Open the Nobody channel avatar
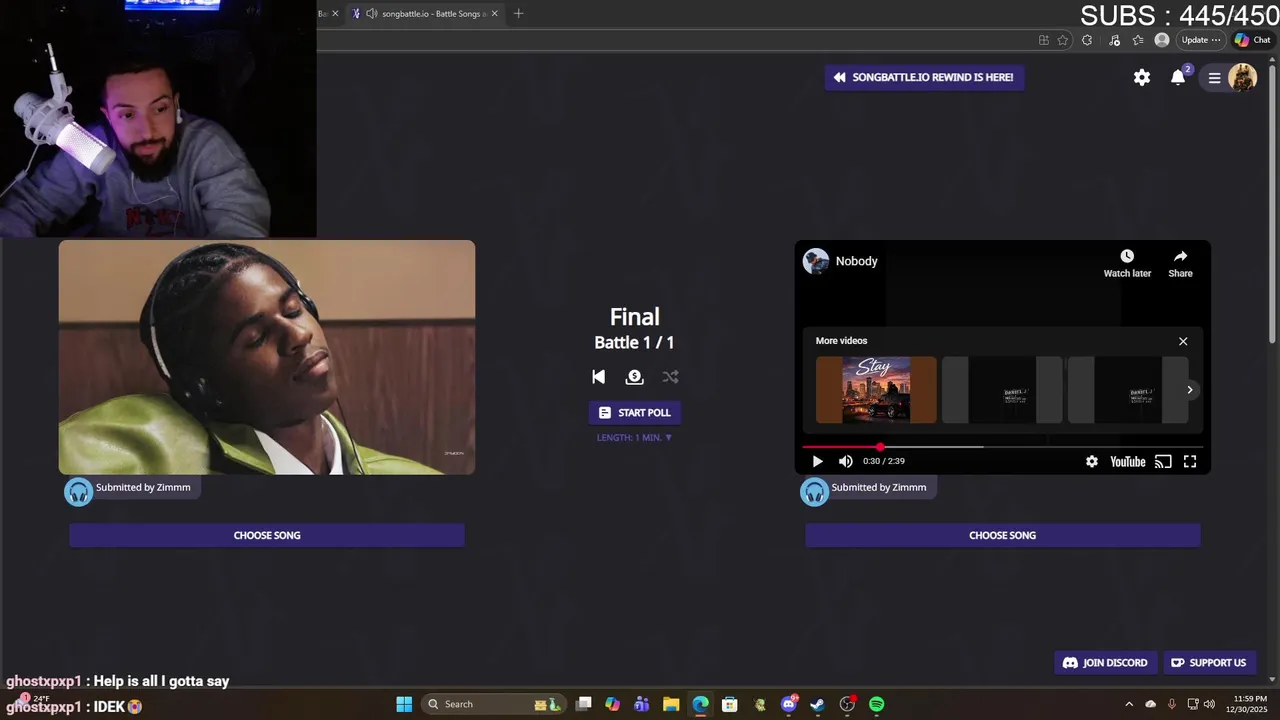 point(816,261)
